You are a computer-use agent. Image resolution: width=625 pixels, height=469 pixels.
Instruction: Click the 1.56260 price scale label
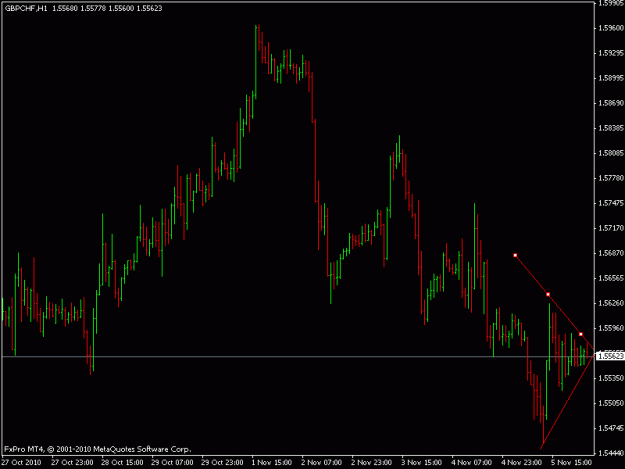pos(611,303)
